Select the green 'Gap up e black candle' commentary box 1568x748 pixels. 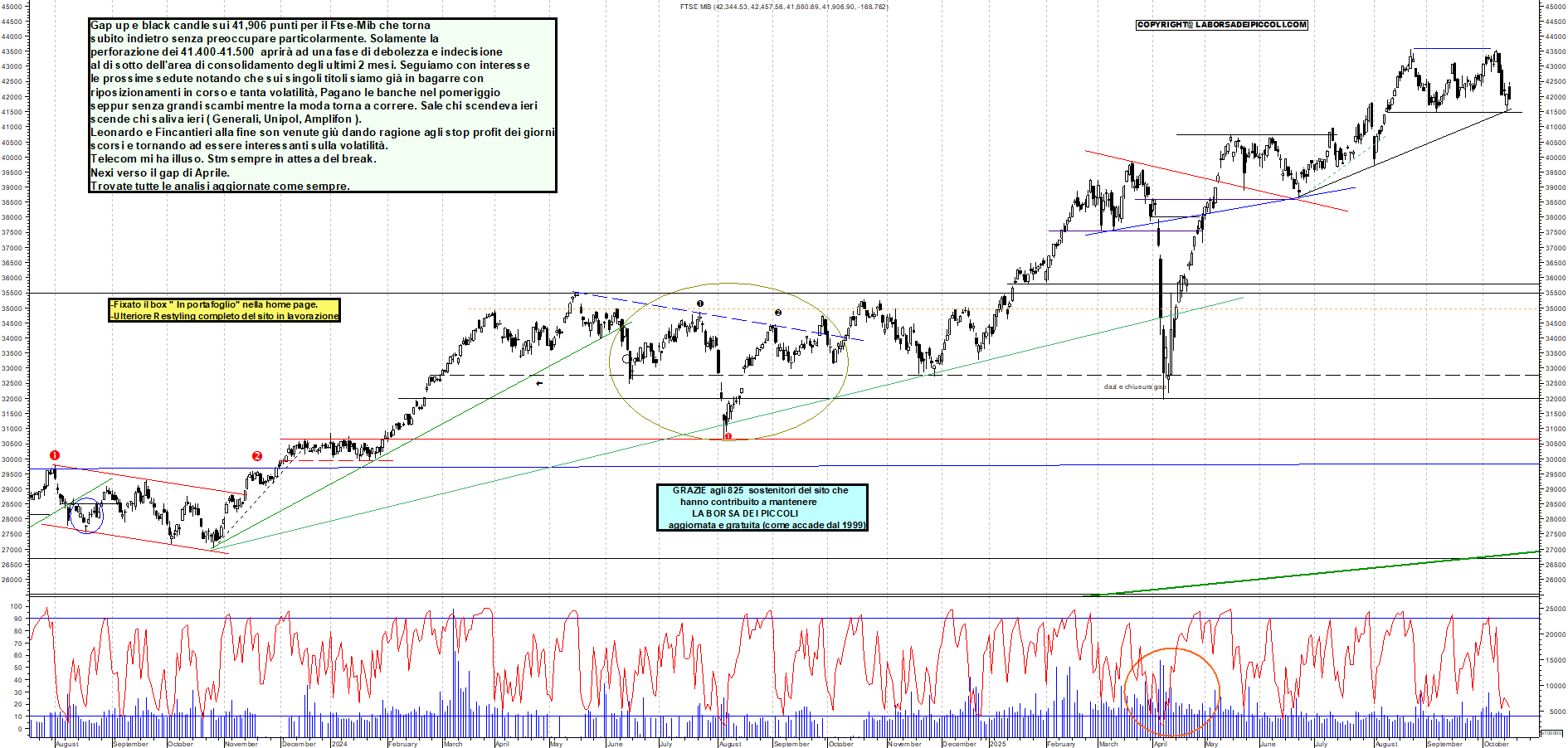pyautogui.click(x=322, y=105)
